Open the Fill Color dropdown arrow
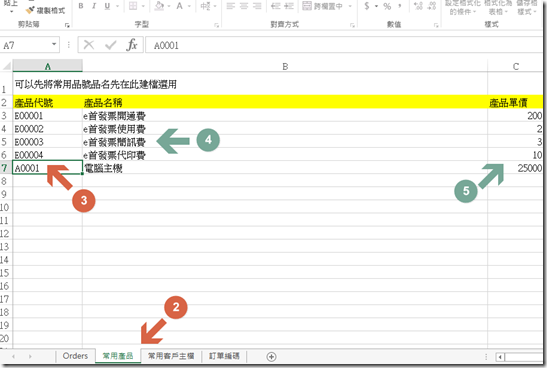The image size is (547, 368). click(169, 6)
